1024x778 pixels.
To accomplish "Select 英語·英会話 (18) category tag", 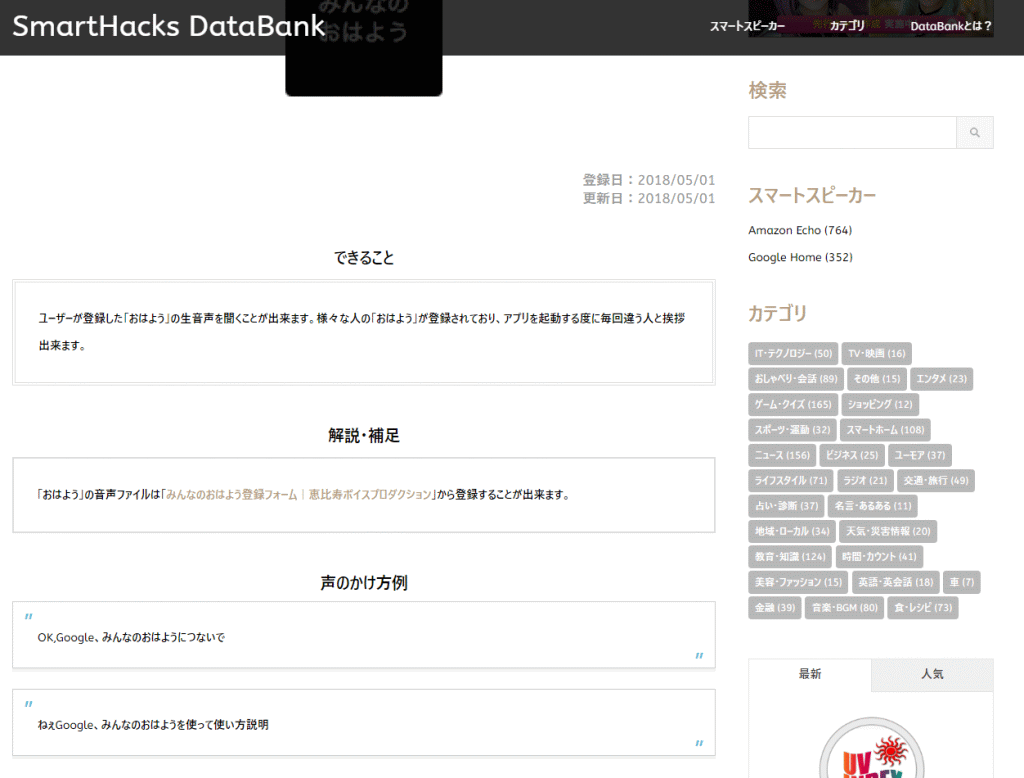I will [895, 583].
